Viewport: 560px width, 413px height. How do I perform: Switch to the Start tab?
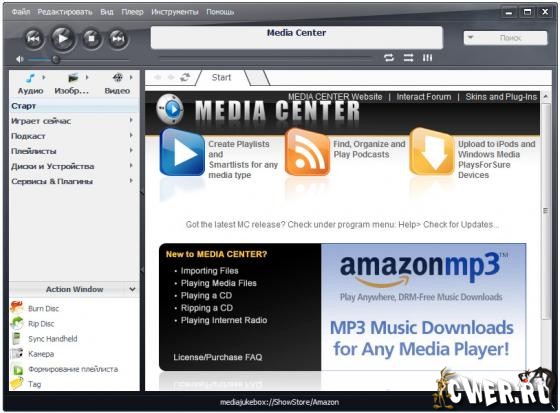coord(221,78)
